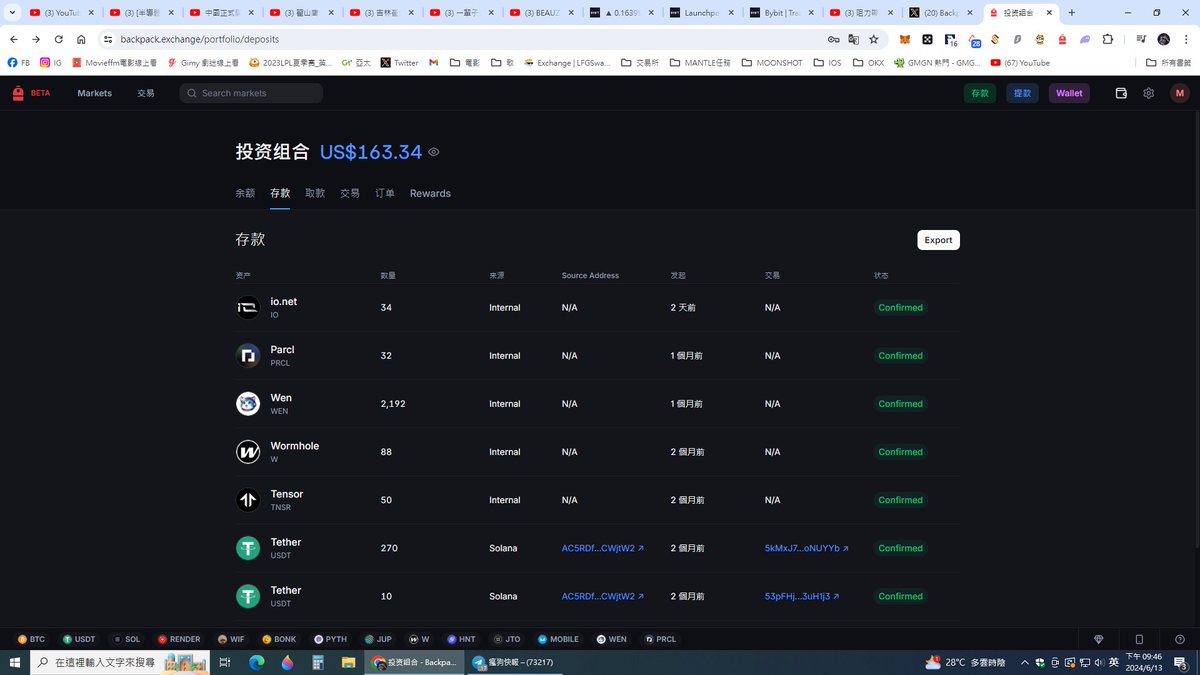Bookmark this page with star icon

874,39
